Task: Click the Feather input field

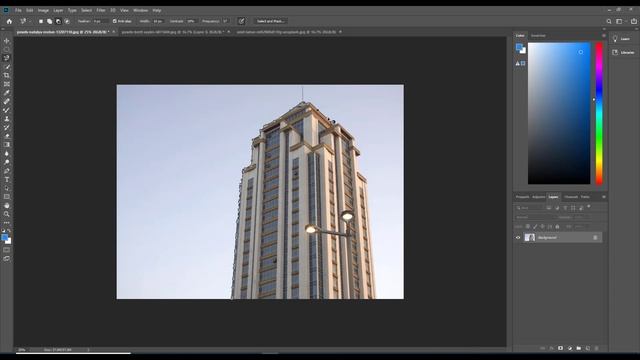Action: click(x=100, y=21)
